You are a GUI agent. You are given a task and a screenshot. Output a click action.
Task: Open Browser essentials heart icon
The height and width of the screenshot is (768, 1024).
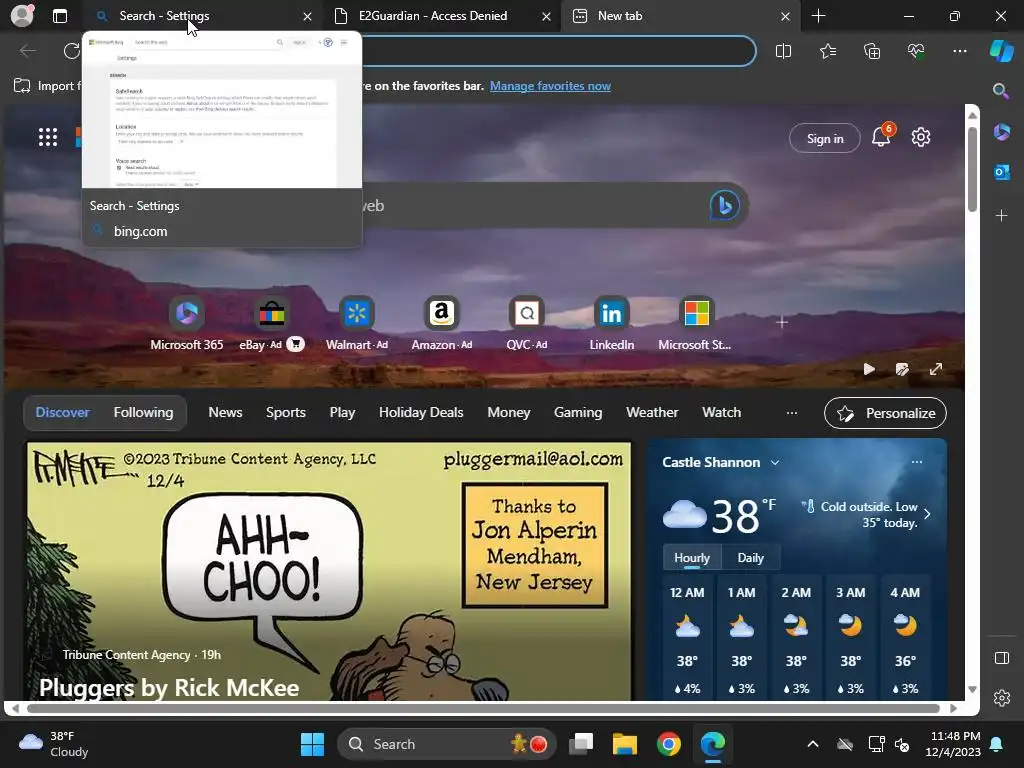[916, 51]
